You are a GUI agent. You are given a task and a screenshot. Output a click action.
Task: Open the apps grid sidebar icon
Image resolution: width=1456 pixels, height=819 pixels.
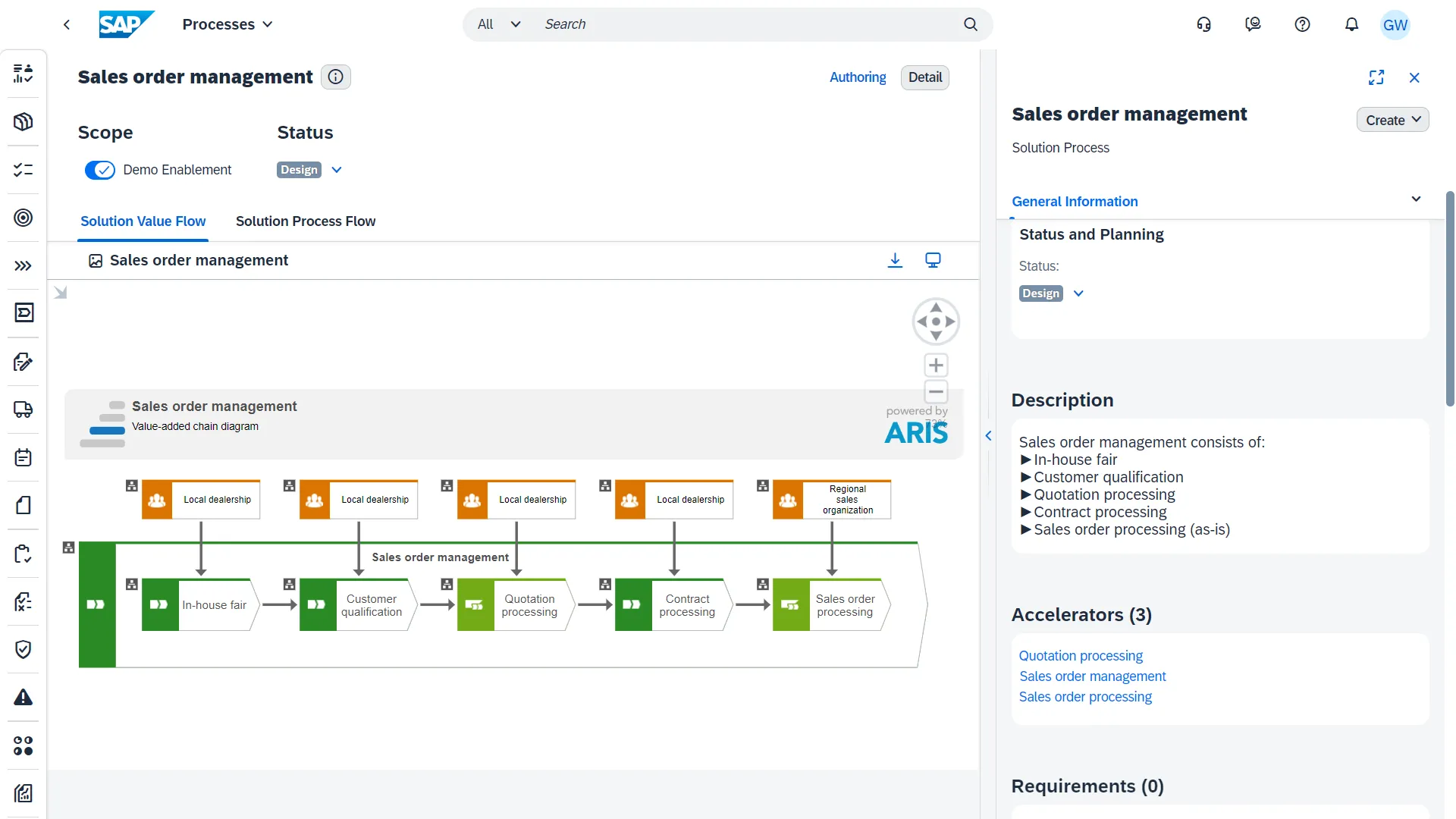24,745
